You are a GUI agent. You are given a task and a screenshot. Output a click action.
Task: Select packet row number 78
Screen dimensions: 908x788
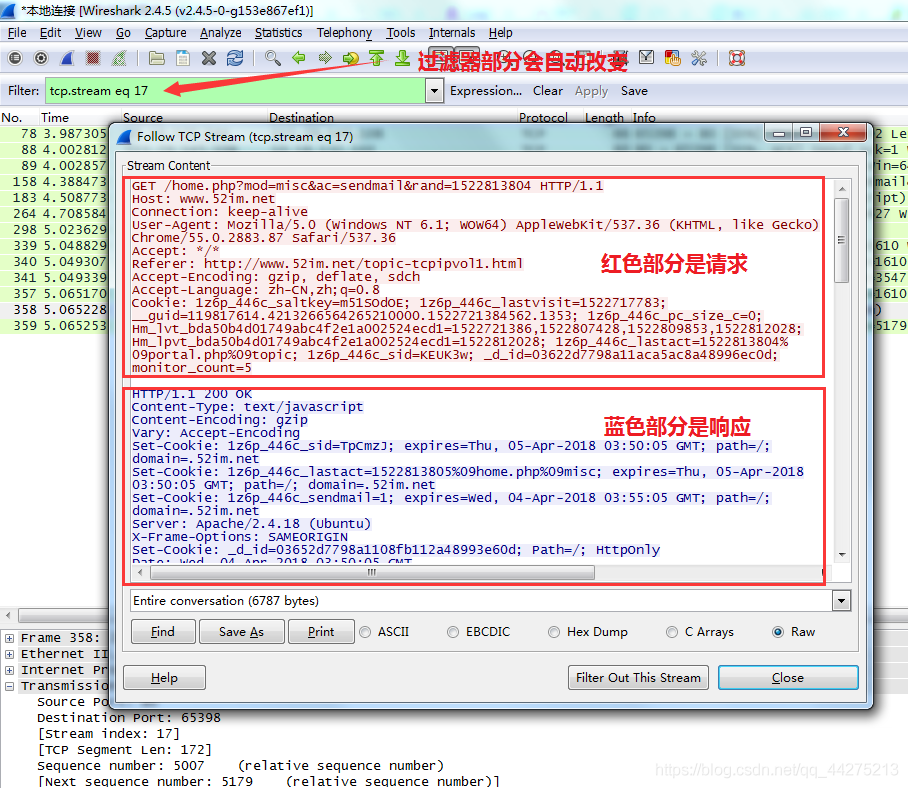[x=54, y=134]
